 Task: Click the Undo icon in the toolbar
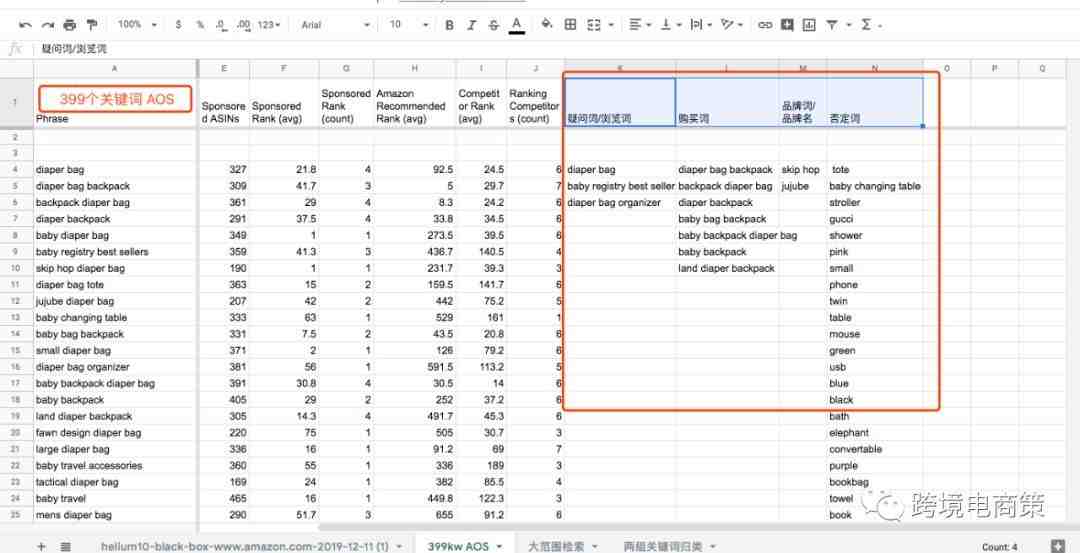click(25, 24)
